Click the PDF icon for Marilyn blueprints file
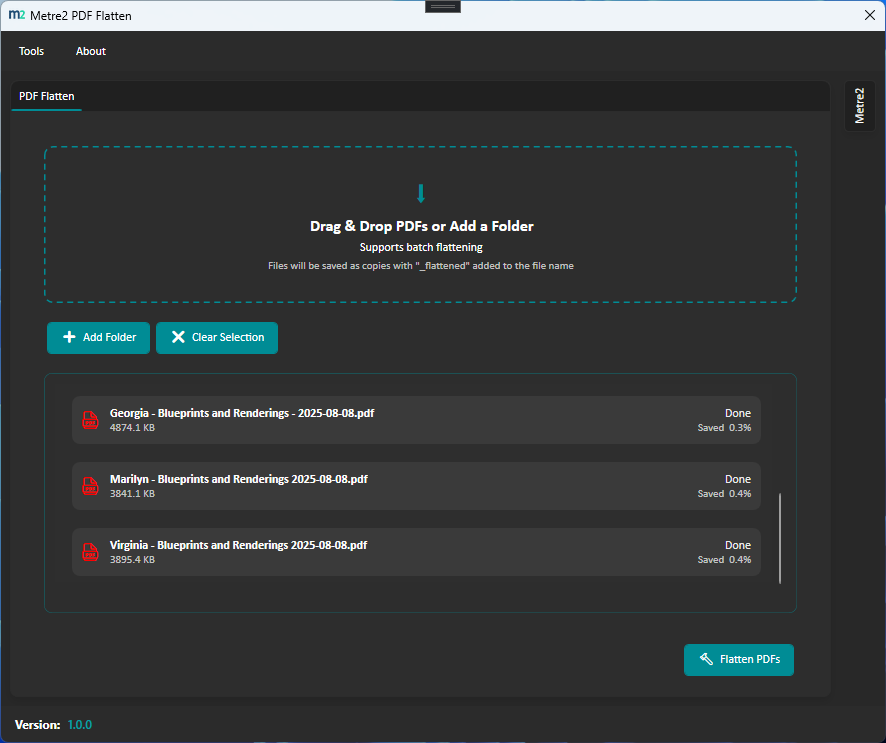The image size is (886, 743). point(90,486)
